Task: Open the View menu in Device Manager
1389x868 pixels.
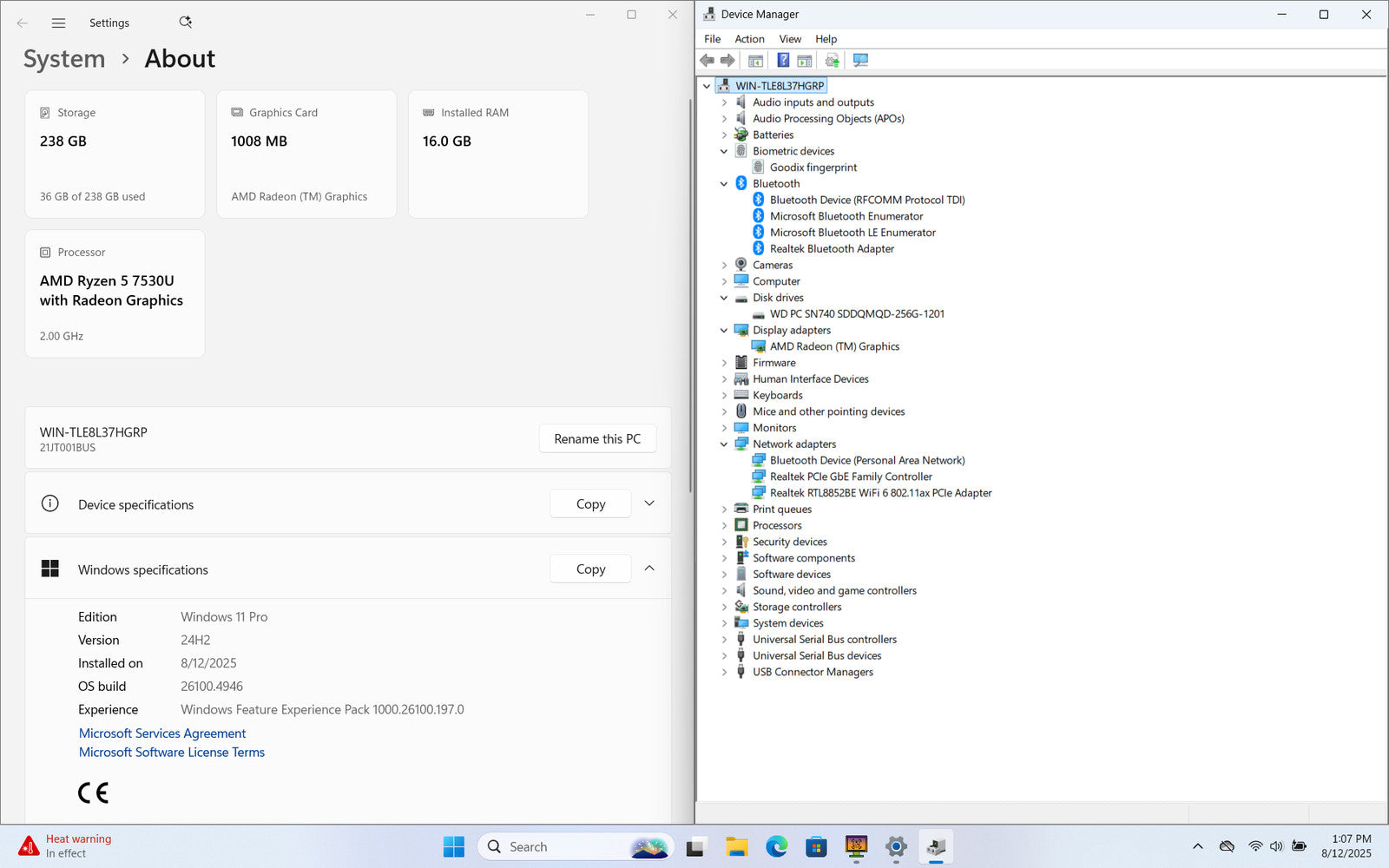Action: click(x=789, y=39)
